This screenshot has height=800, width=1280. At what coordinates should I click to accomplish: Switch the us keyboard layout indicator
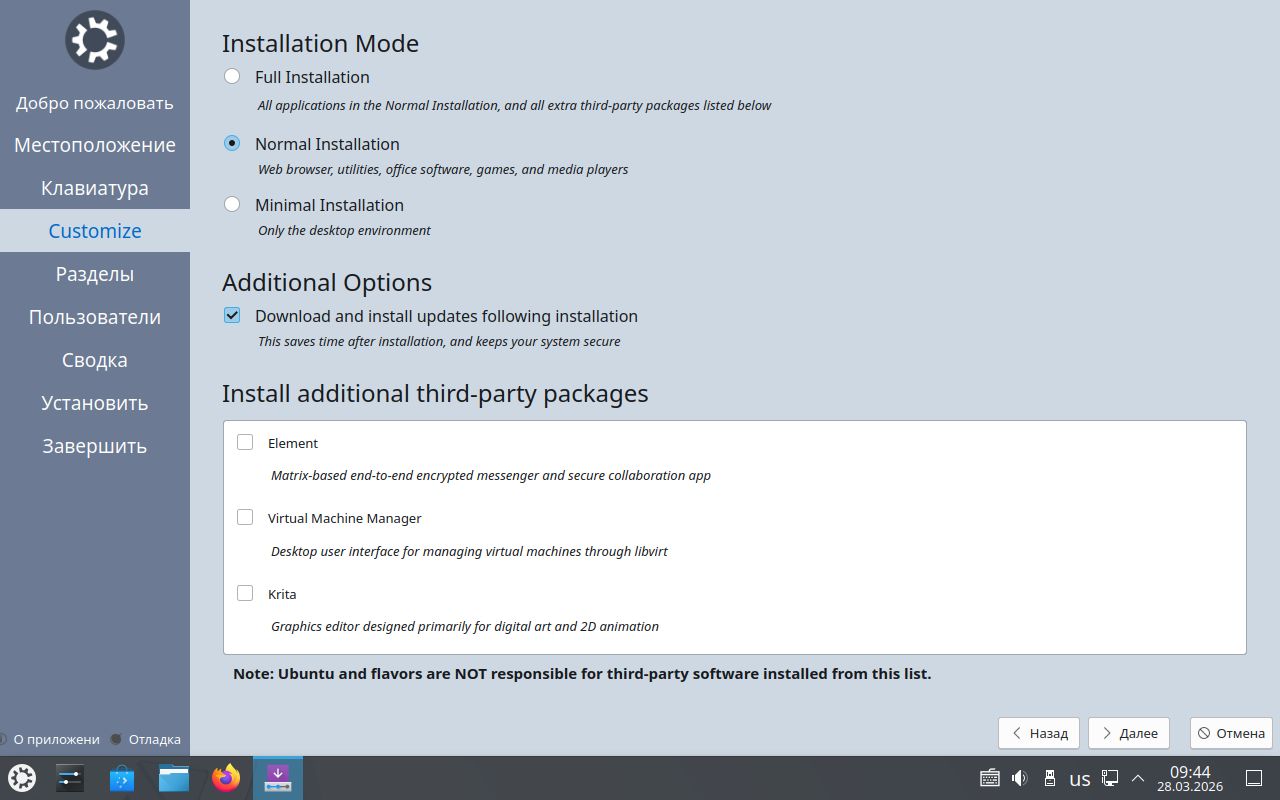tap(1080, 779)
